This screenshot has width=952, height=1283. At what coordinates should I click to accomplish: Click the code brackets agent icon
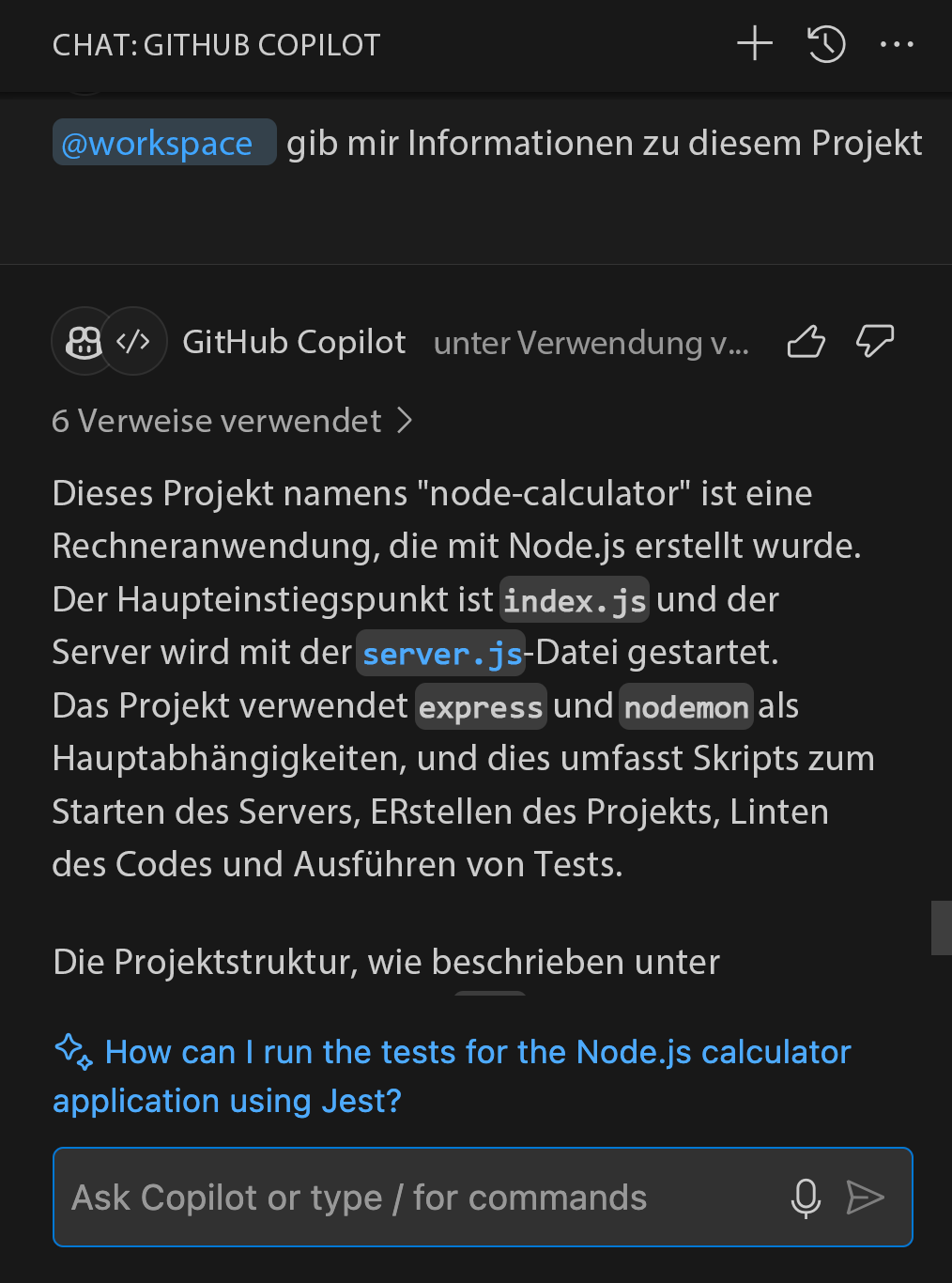[x=133, y=342]
